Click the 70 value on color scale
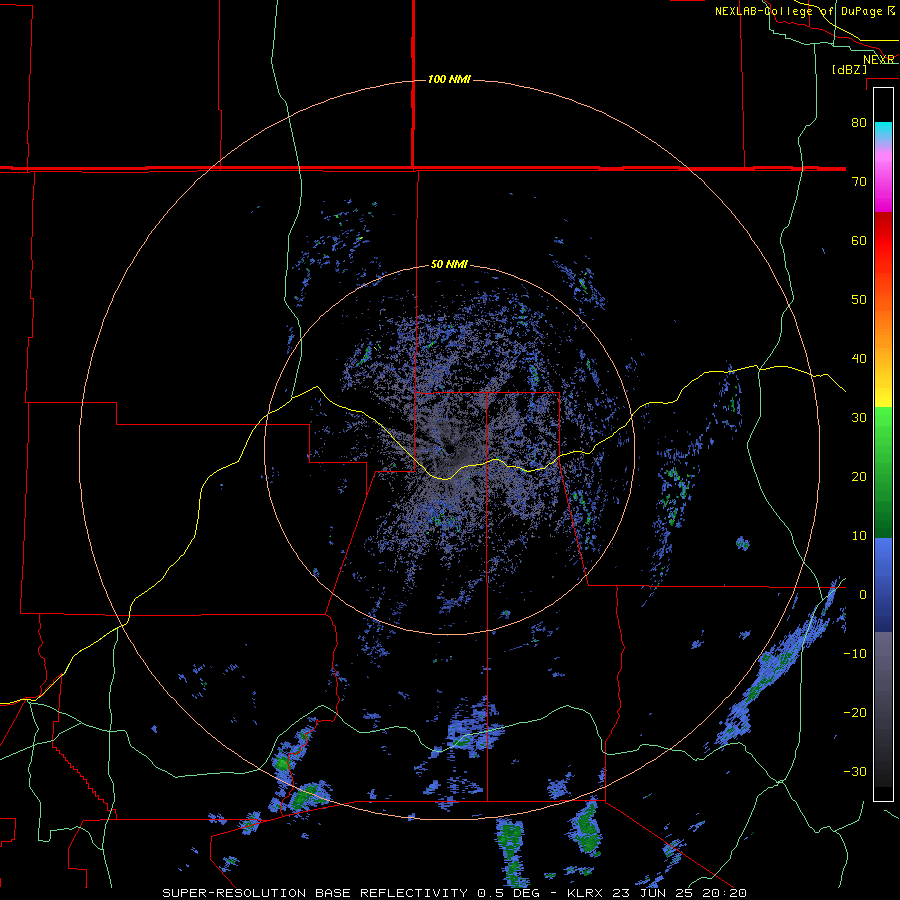This screenshot has width=900, height=900. tap(859, 182)
